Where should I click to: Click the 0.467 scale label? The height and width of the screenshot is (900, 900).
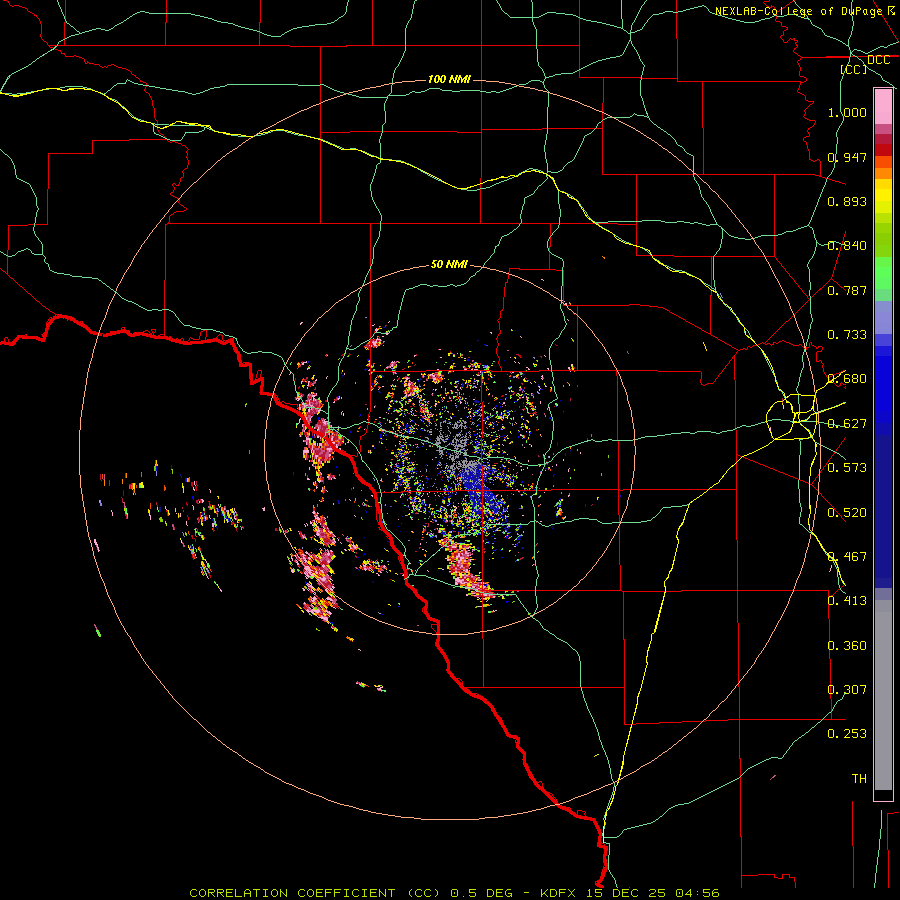point(847,557)
